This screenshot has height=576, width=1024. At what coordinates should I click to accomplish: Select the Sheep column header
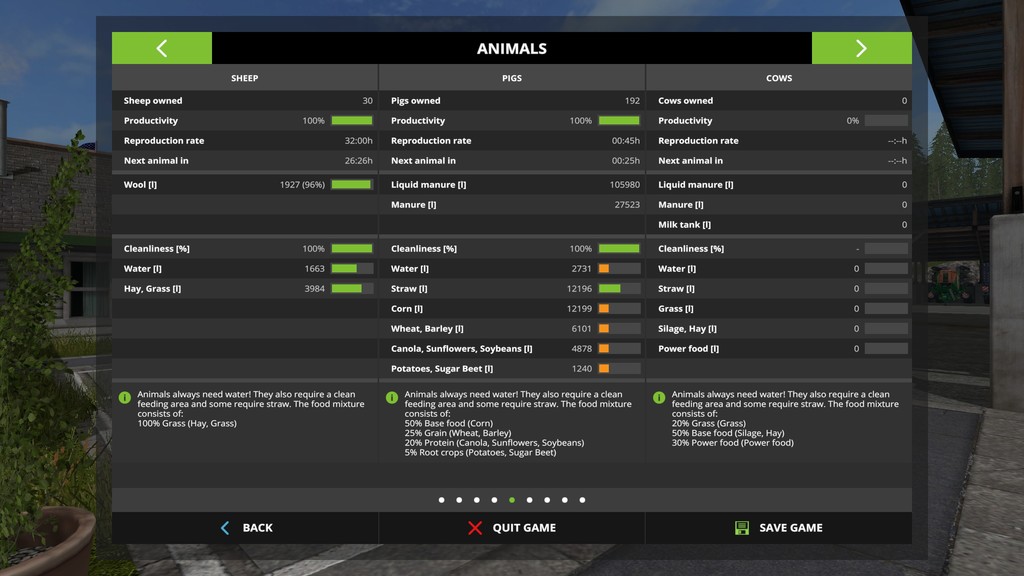(244, 78)
